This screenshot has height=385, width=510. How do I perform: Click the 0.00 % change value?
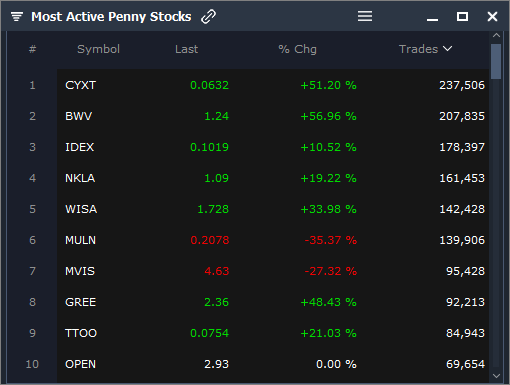pos(336,364)
